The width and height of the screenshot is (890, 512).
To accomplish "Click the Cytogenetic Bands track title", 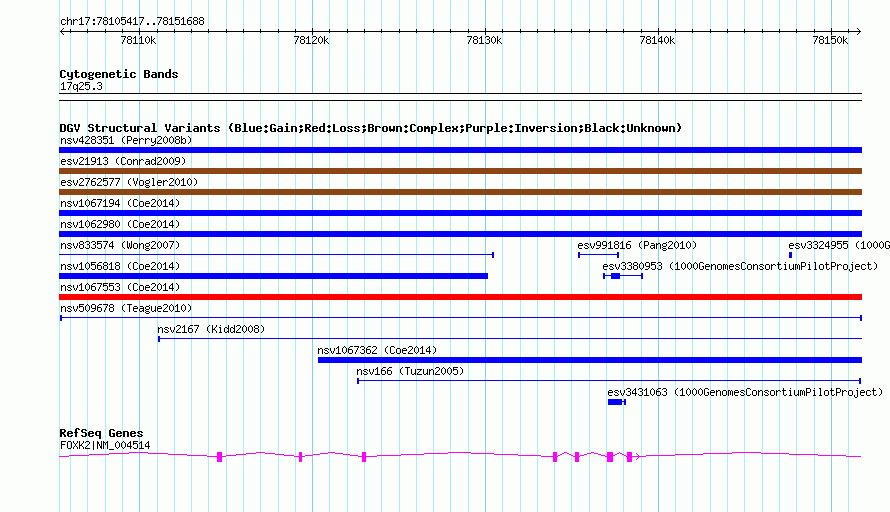I will pyautogui.click(x=119, y=74).
